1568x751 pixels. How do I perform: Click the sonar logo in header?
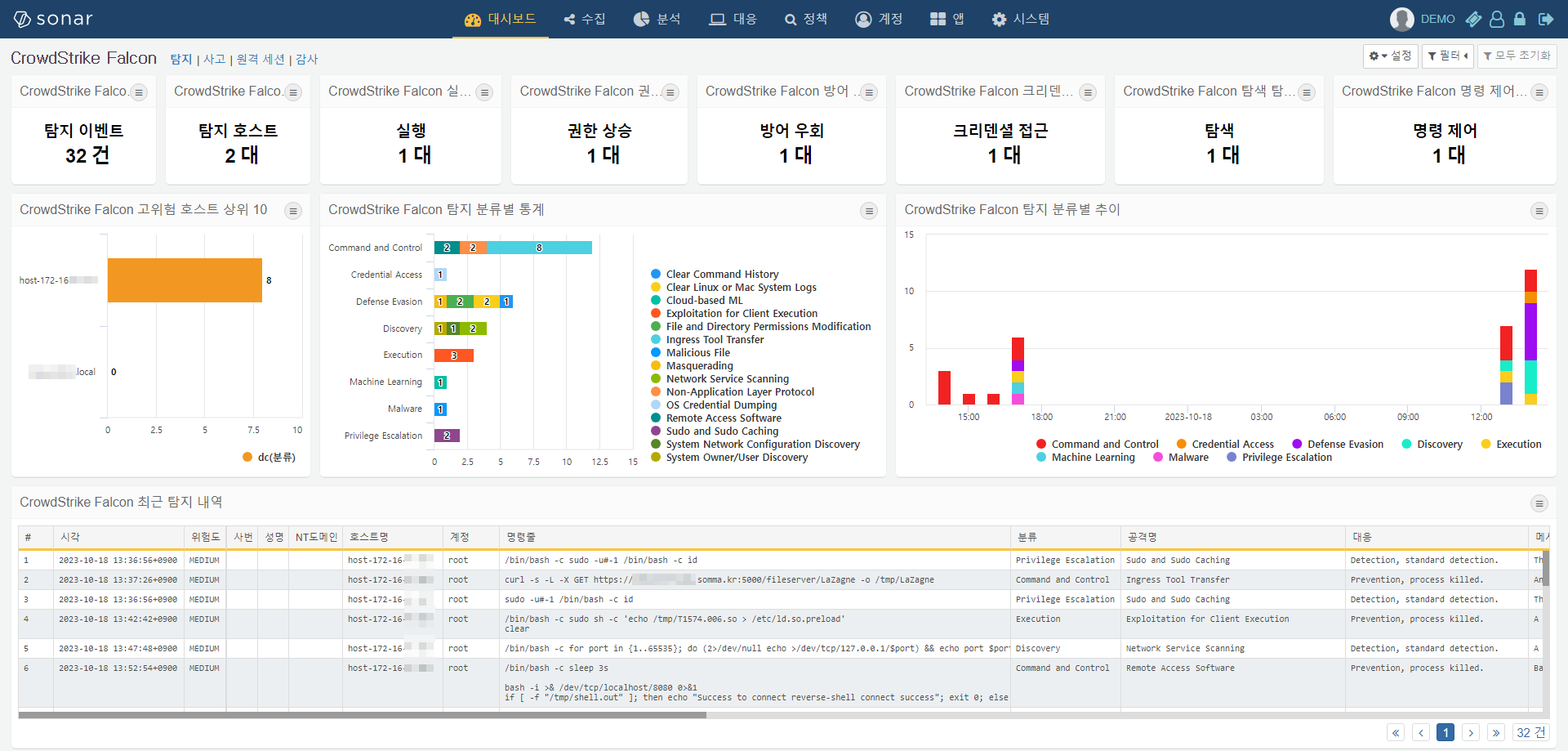pos(54,19)
